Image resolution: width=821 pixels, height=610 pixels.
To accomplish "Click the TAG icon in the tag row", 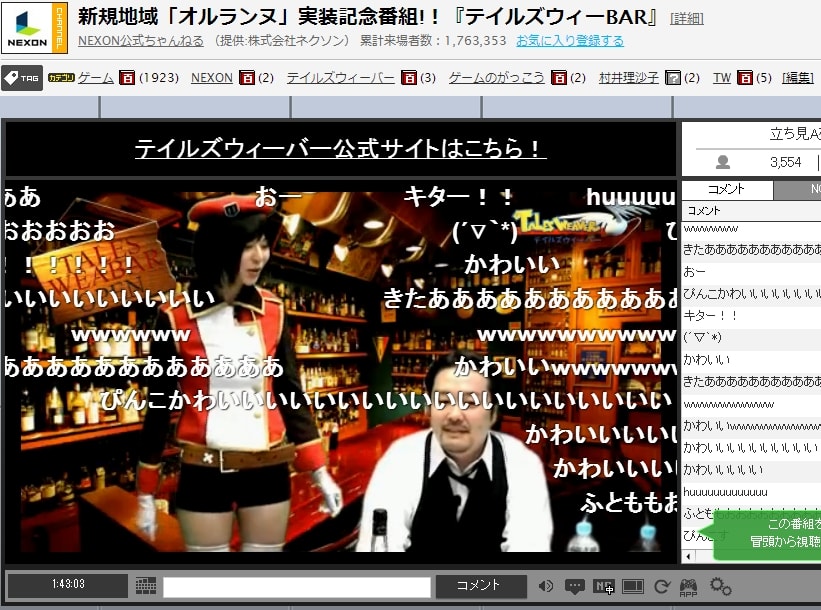I will click(x=22, y=78).
